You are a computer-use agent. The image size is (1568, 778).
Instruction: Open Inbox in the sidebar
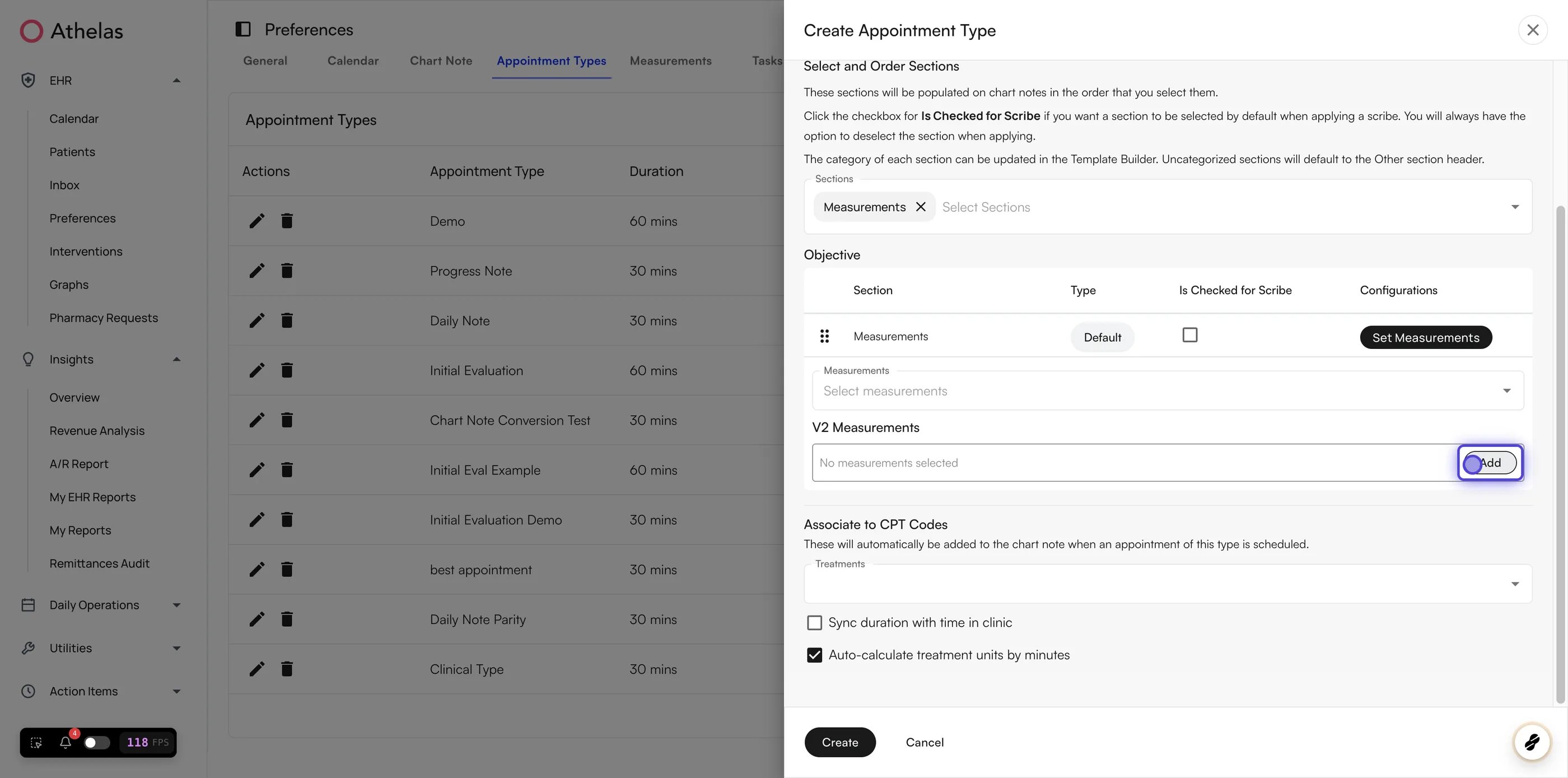pos(64,185)
